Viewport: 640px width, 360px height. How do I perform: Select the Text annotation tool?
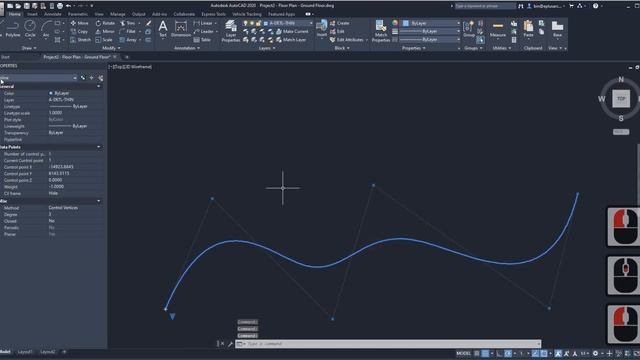[x=162, y=29]
